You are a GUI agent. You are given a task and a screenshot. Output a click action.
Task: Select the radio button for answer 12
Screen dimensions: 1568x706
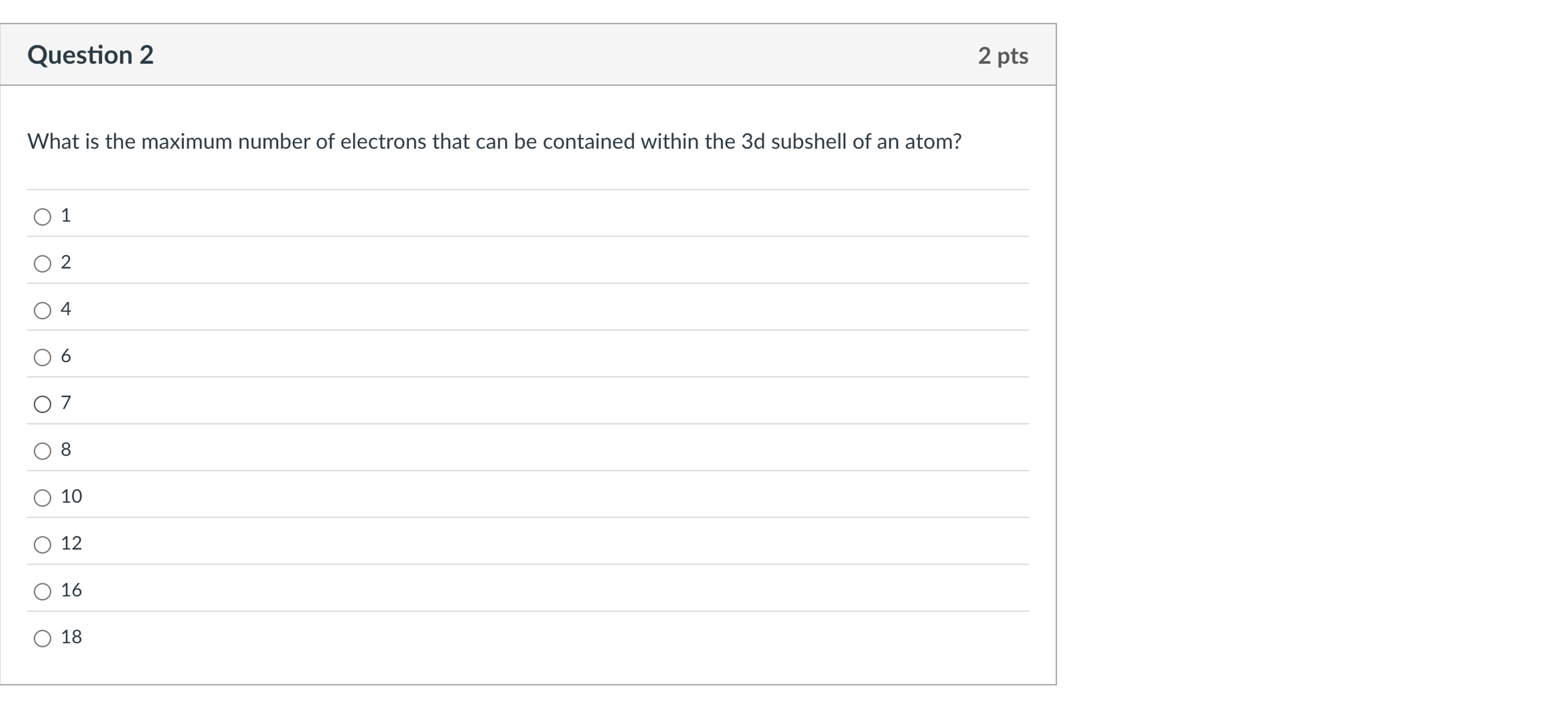[42, 544]
